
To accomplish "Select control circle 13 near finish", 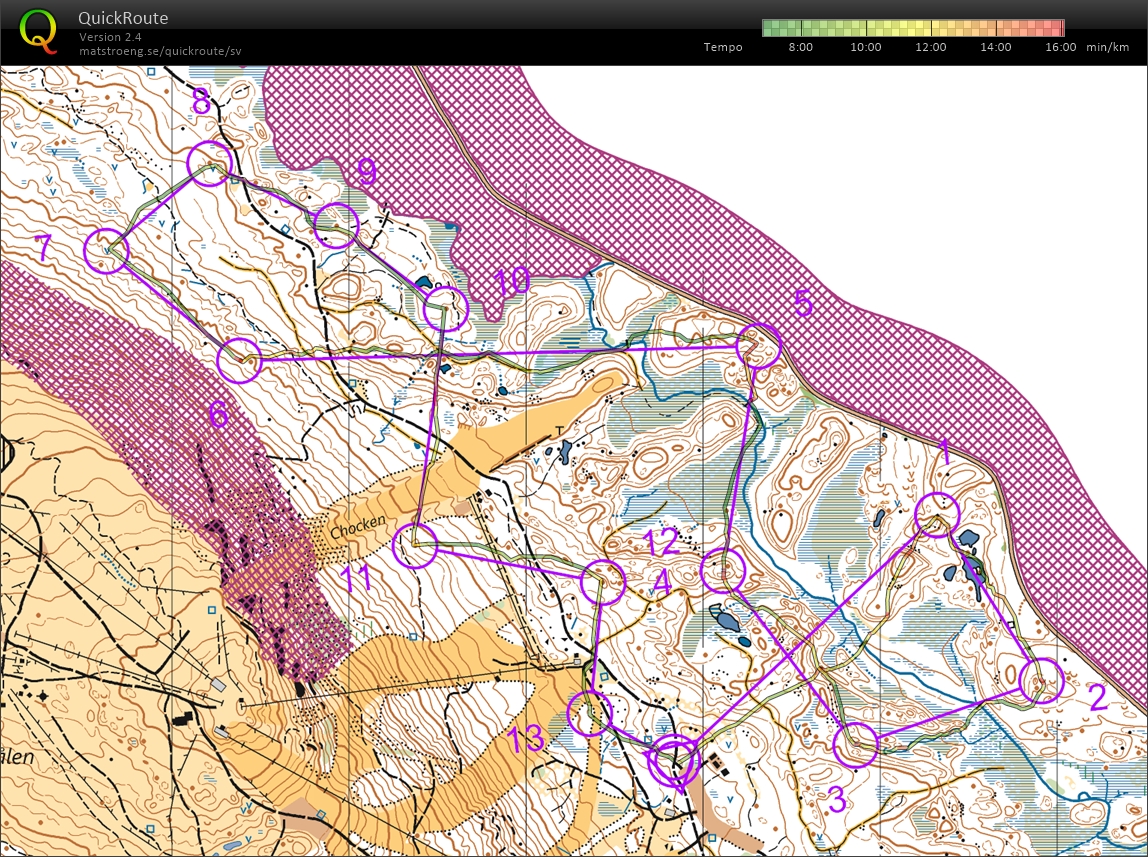I will (589, 713).
